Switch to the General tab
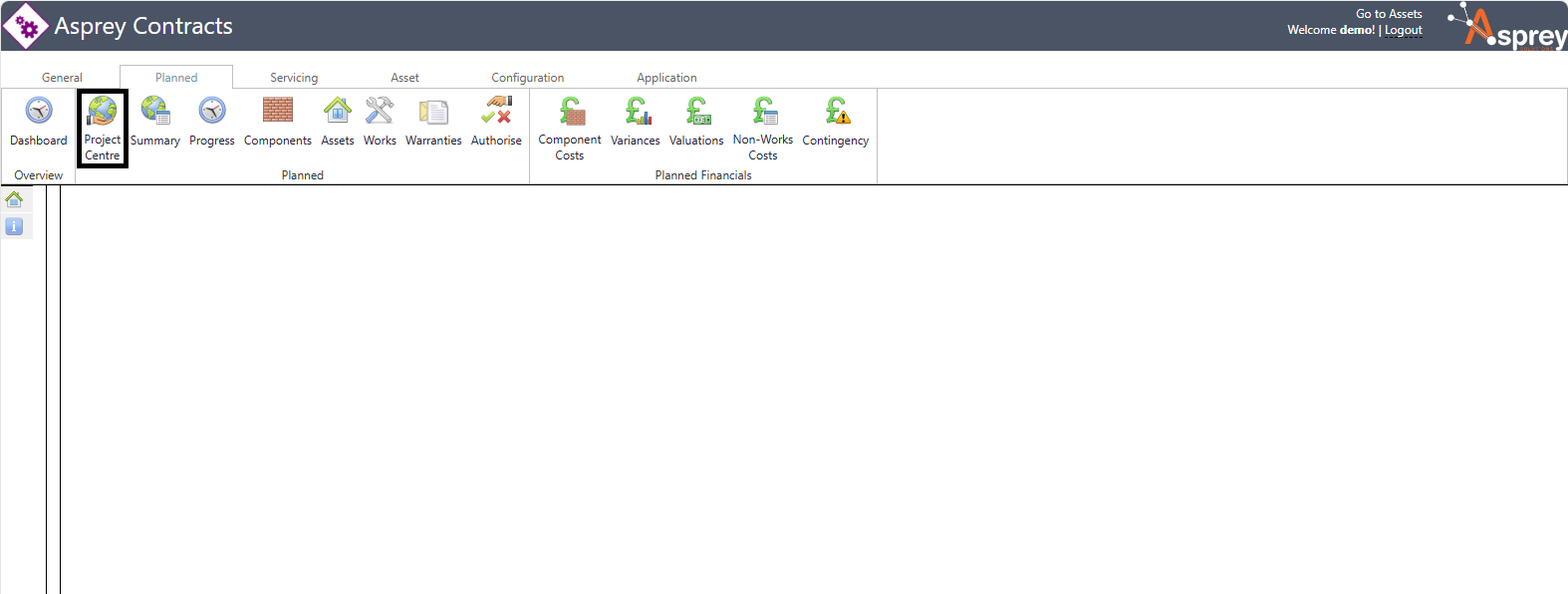1568x594 pixels. pos(62,78)
